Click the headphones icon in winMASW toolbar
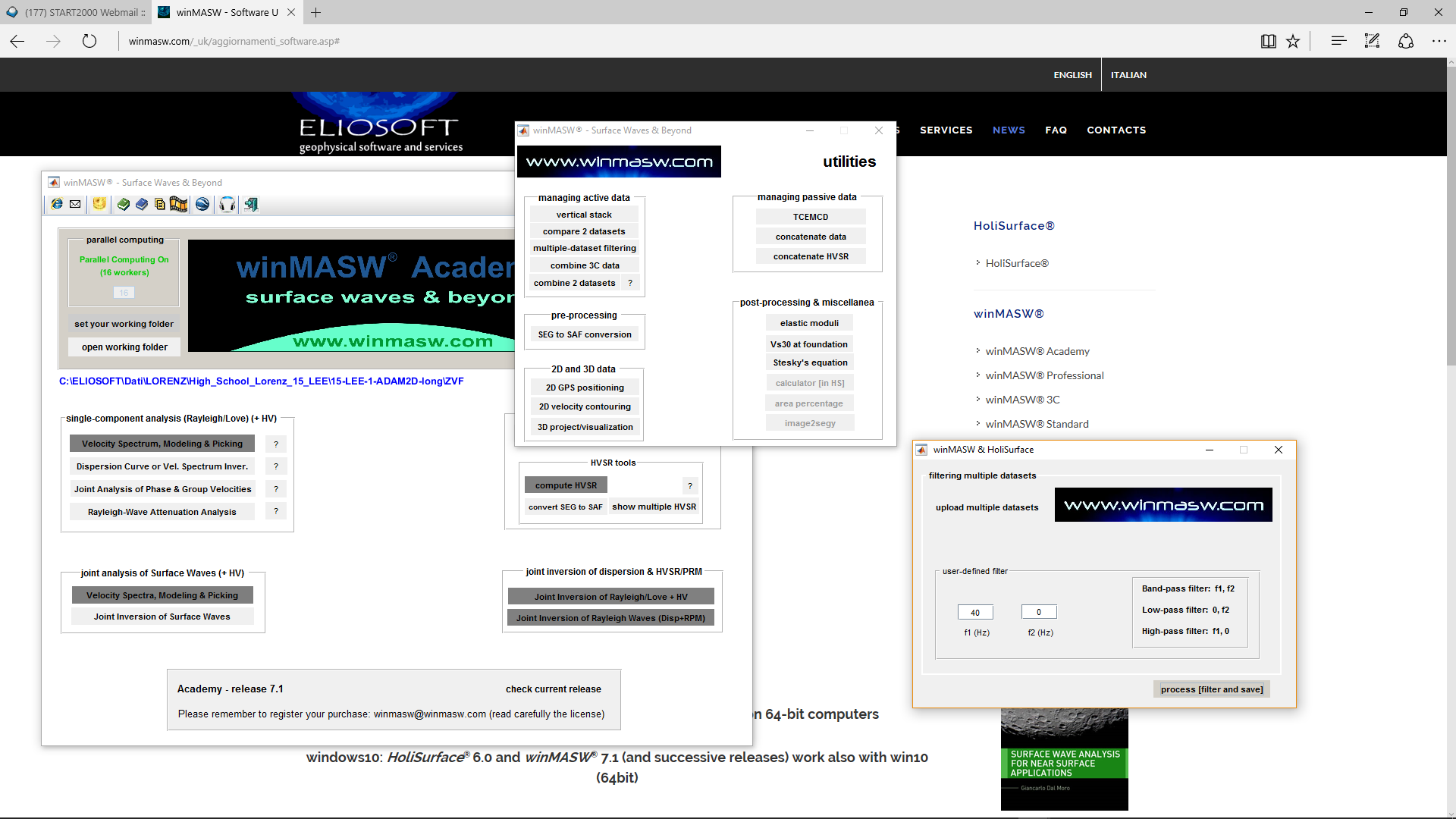The width and height of the screenshot is (1456, 819). pos(227,204)
